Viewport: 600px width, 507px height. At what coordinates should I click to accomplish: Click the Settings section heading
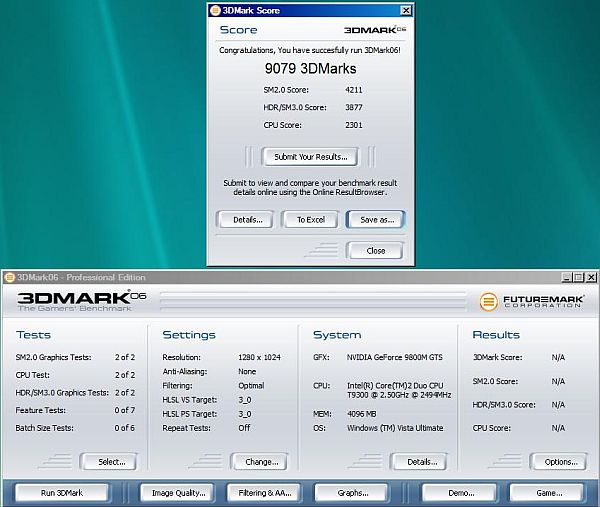[189, 335]
